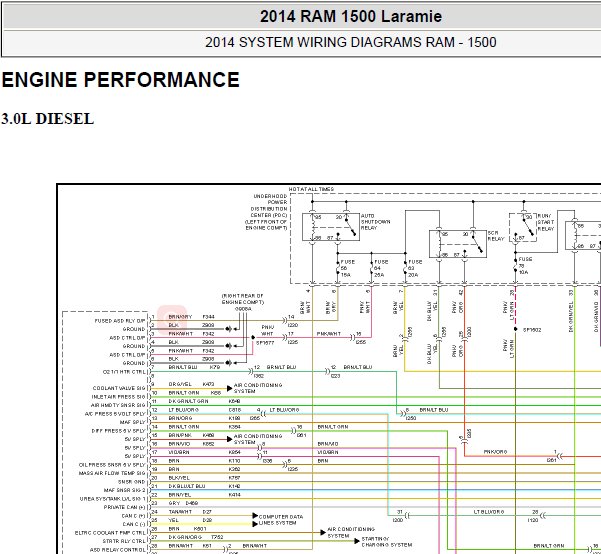Click the 'RUN/START RELAY' label
The image size is (601, 554).
tap(546, 222)
